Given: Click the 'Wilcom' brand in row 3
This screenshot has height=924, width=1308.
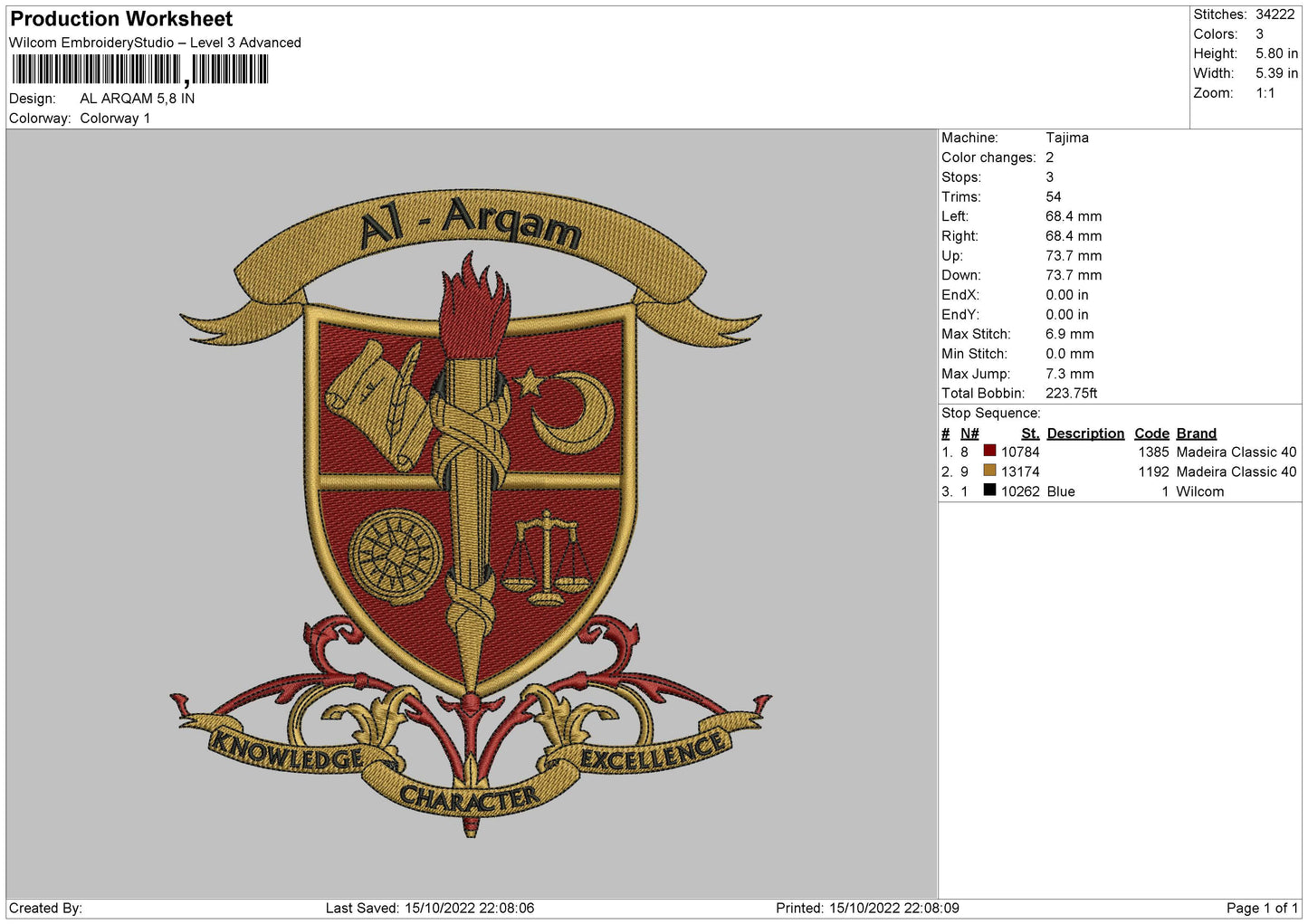Looking at the screenshot, I should (x=1200, y=491).
